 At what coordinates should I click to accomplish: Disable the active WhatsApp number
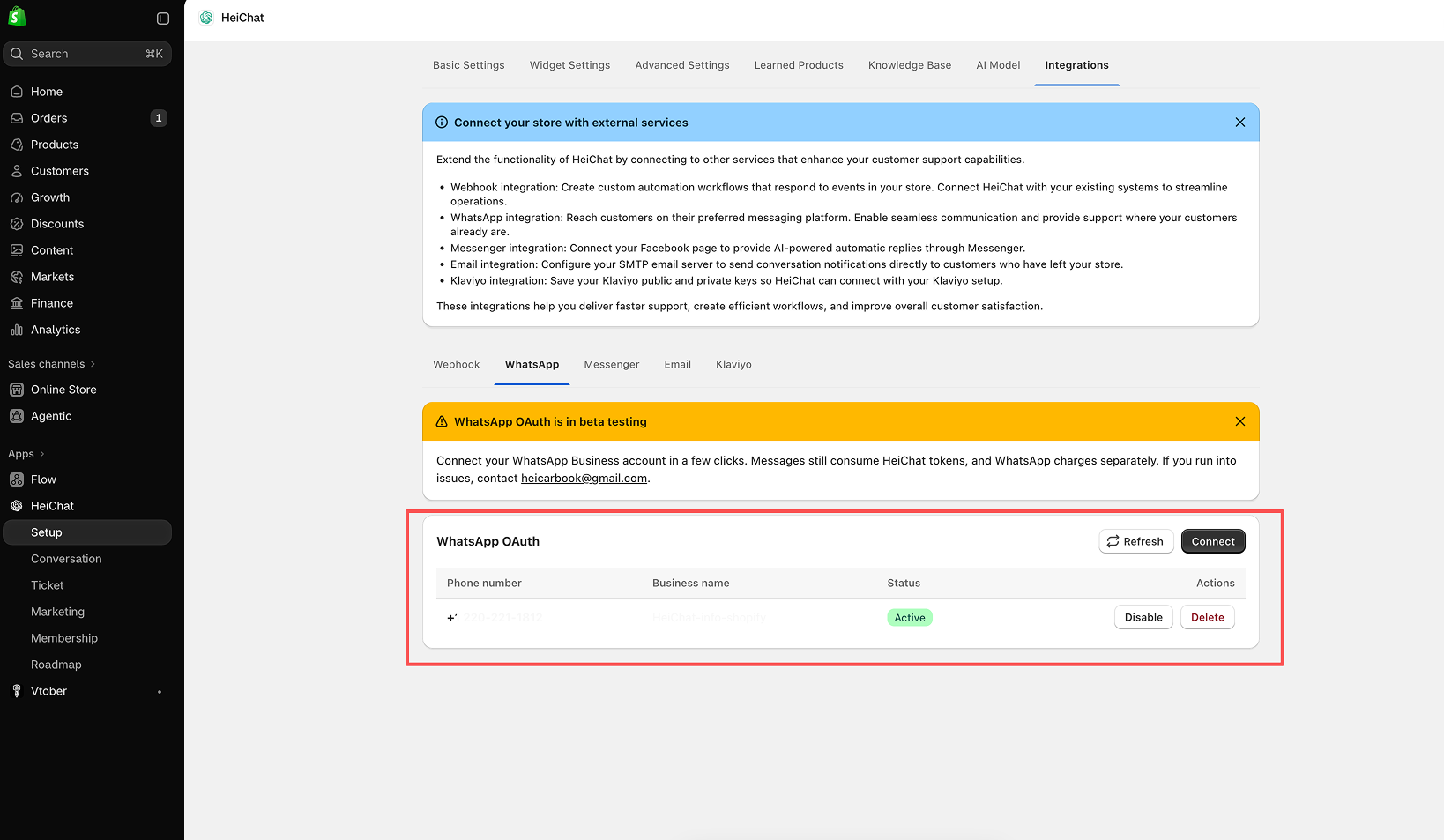pos(1143,617)
